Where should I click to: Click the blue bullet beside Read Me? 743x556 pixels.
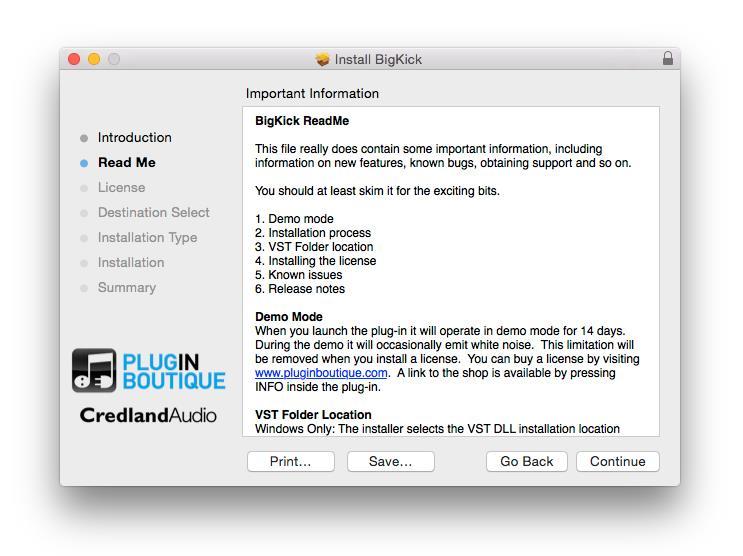click(84, 164)
